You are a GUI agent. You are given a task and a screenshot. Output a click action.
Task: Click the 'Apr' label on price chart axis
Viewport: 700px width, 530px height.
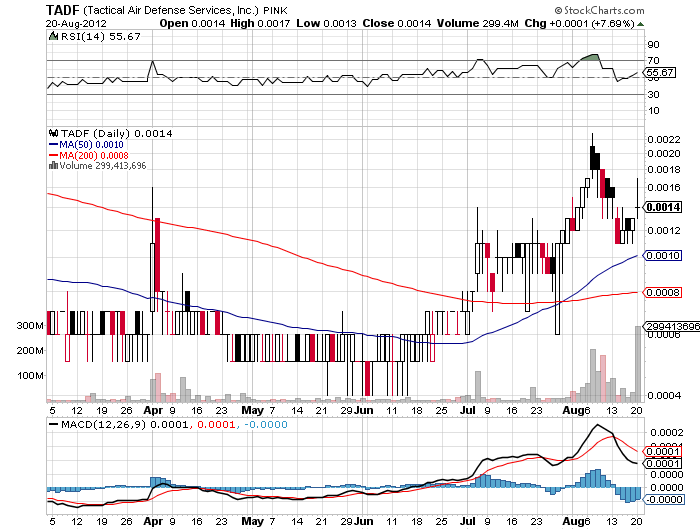153,410
